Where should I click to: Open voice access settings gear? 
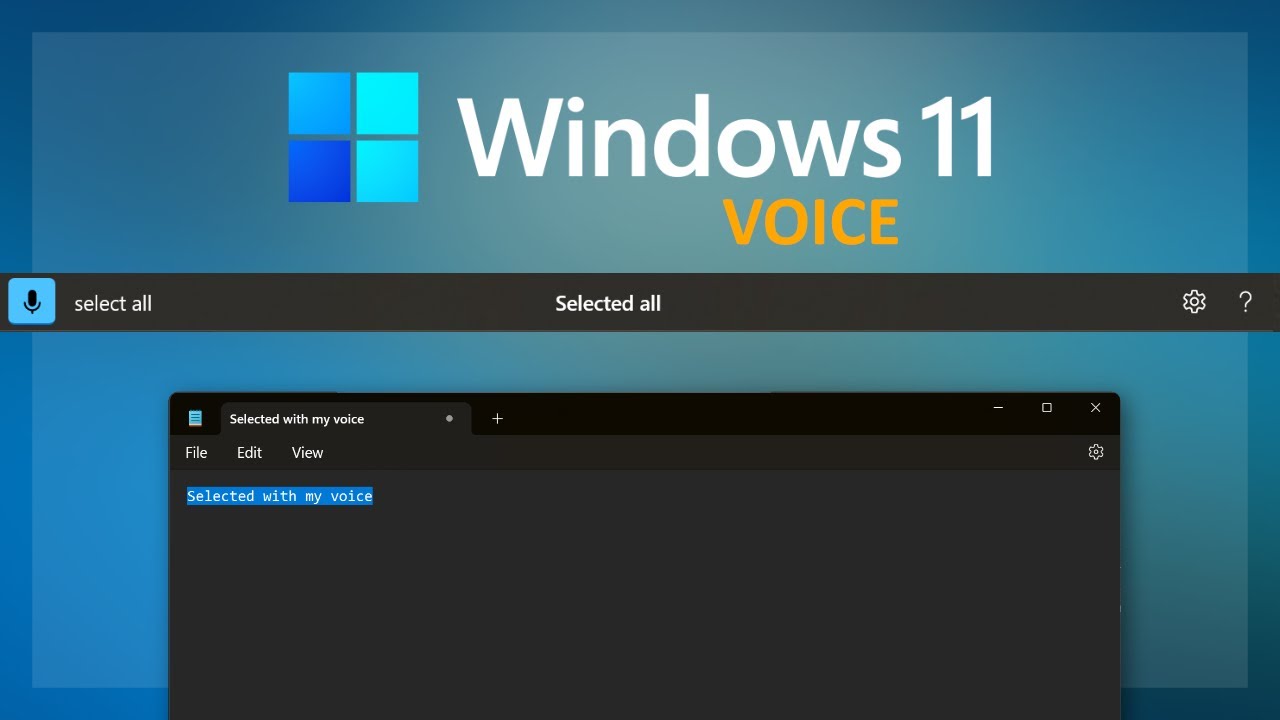click(1194, 302)
